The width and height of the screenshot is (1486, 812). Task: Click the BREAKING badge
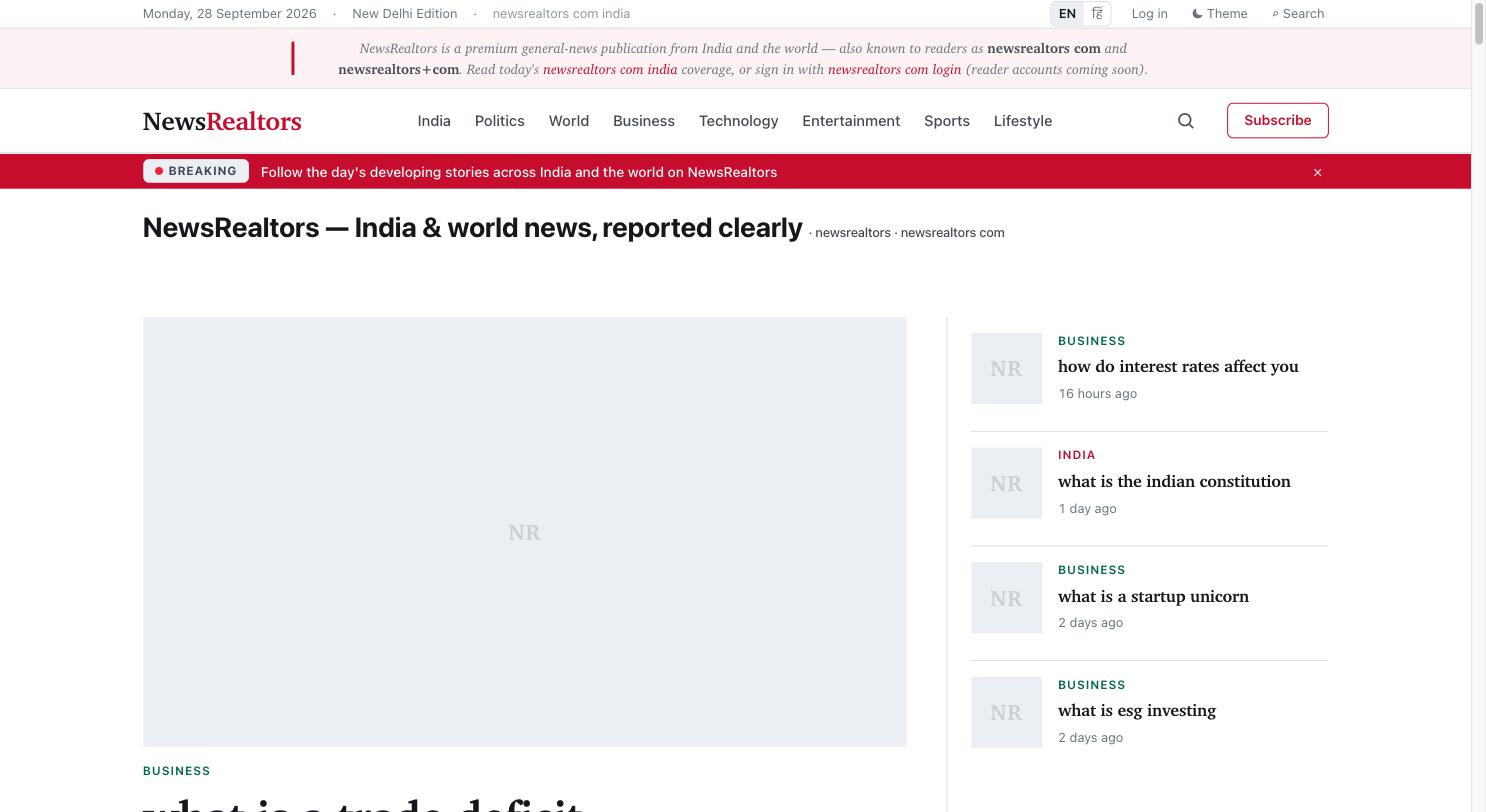pyautogui.click(x=196, y=171)
